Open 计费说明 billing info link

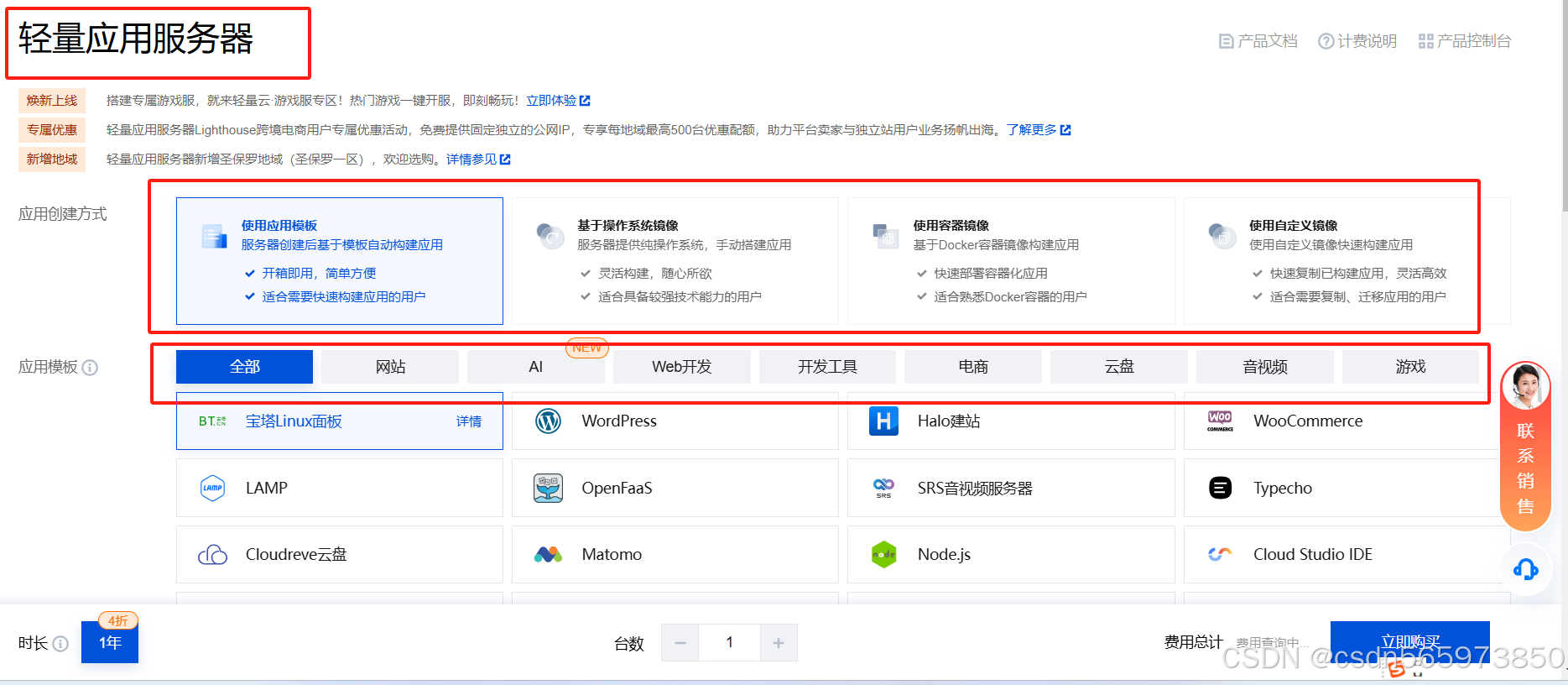(1357, 41)
